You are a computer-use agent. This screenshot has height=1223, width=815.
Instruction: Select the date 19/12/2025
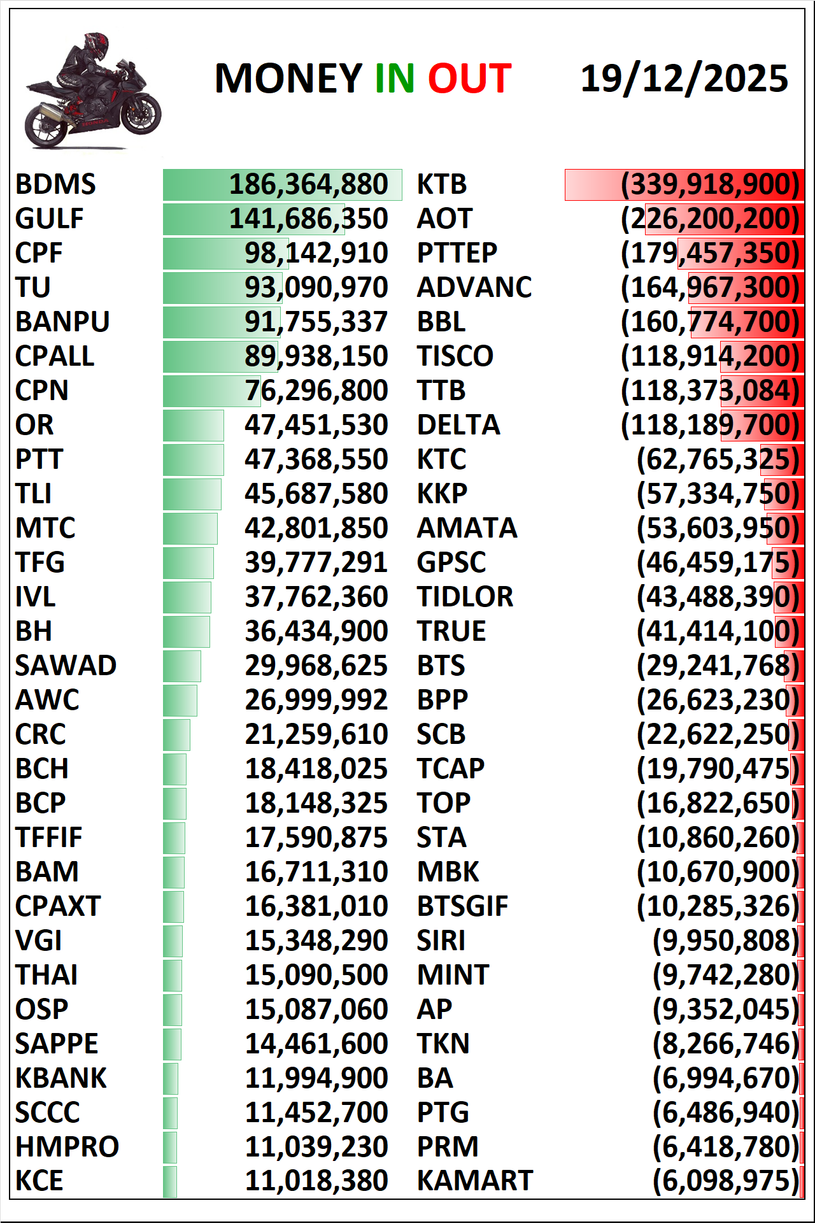[684, 79]
